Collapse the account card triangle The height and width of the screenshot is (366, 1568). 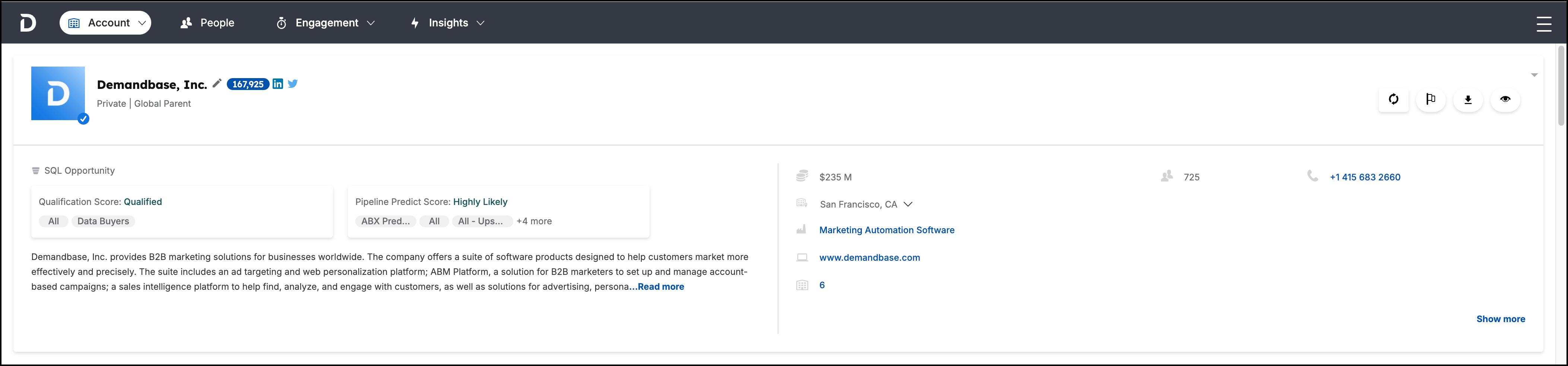(x=1534, y=75)
